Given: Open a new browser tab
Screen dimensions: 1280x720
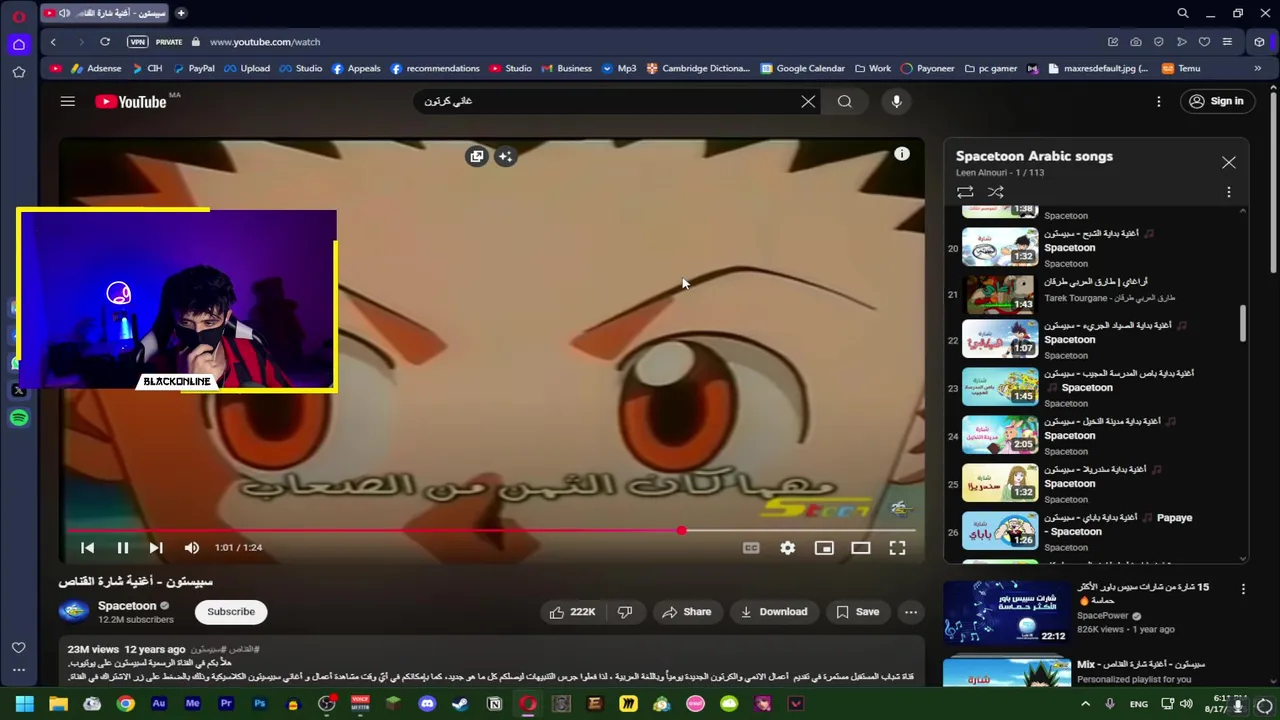Looking at the screenshot, I should coord(181,13).
